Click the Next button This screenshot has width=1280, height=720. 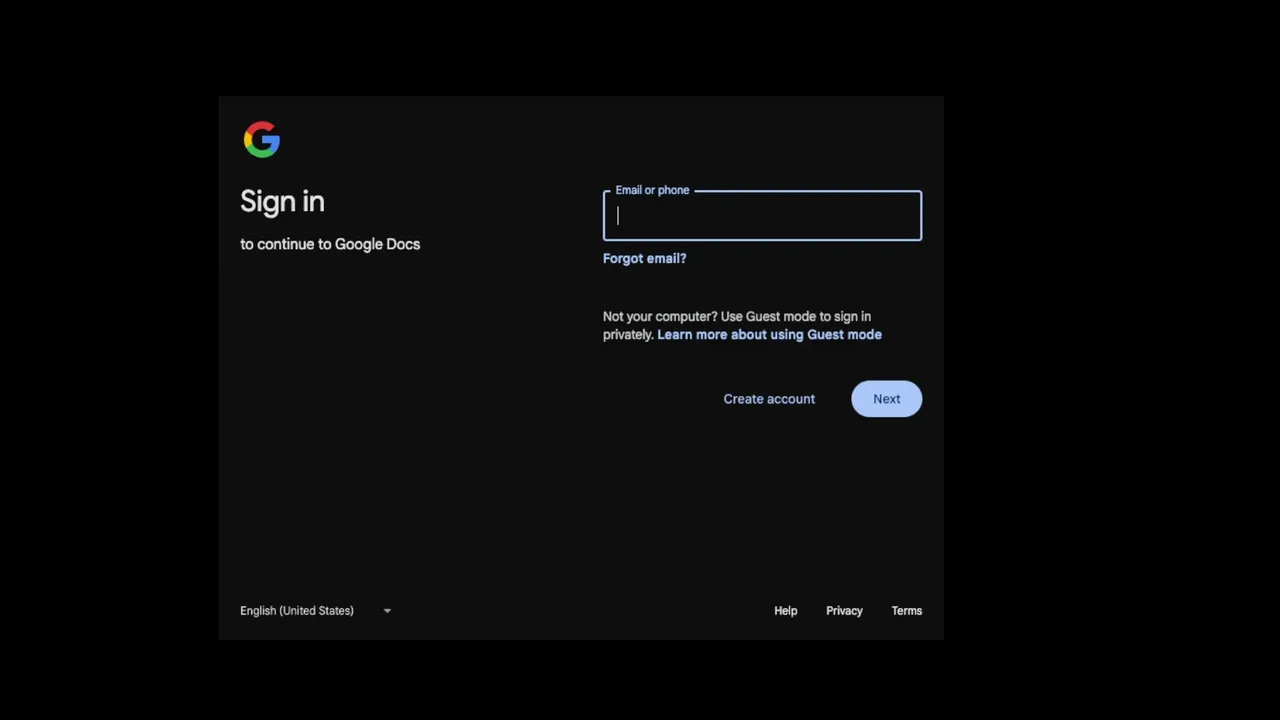click(x=886, y=399)
